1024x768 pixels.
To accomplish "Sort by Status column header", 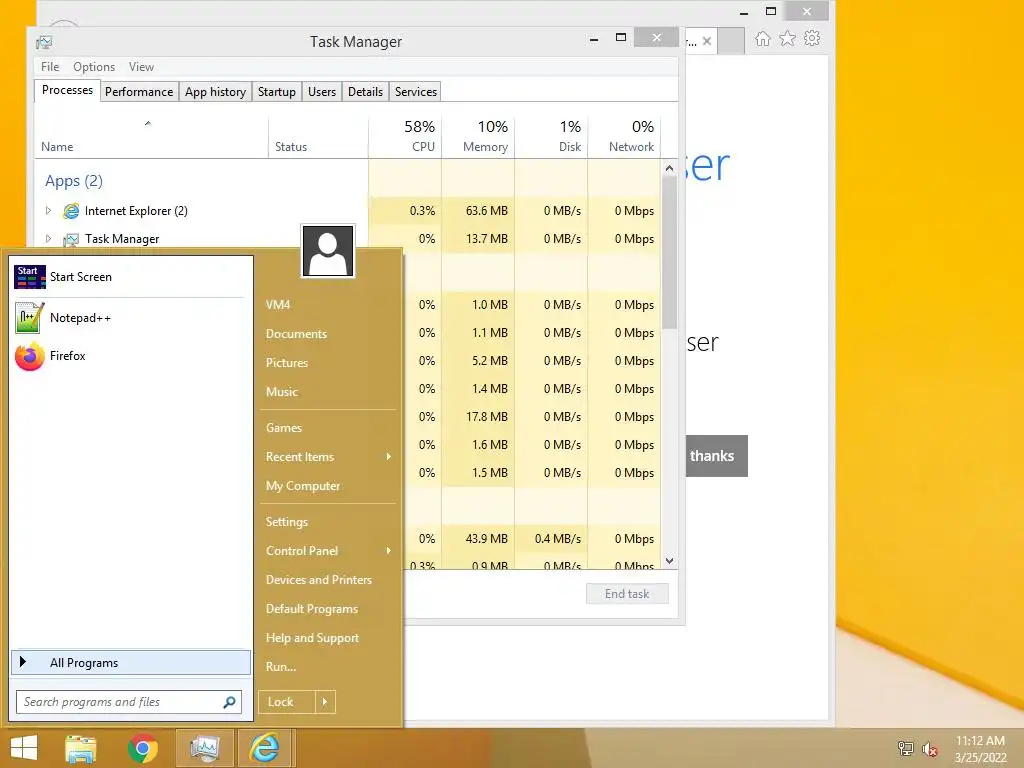I will point(318,137).
